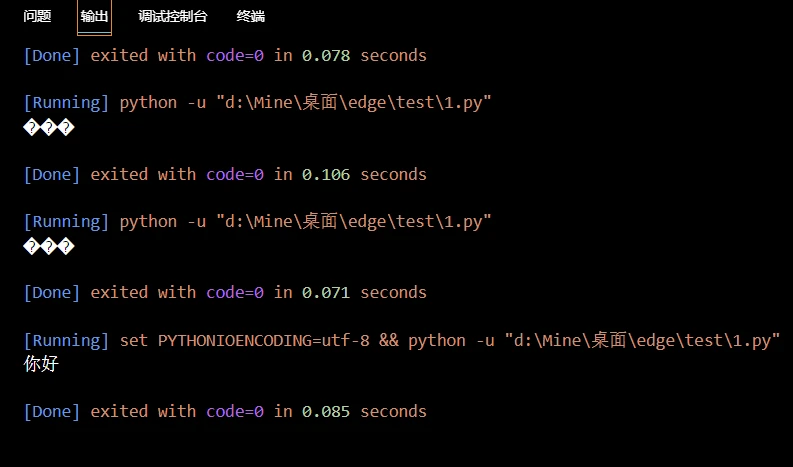Switch to the 终端 tab
The height and width of the screenshot is (467, 793).
(x=250, y=16)
